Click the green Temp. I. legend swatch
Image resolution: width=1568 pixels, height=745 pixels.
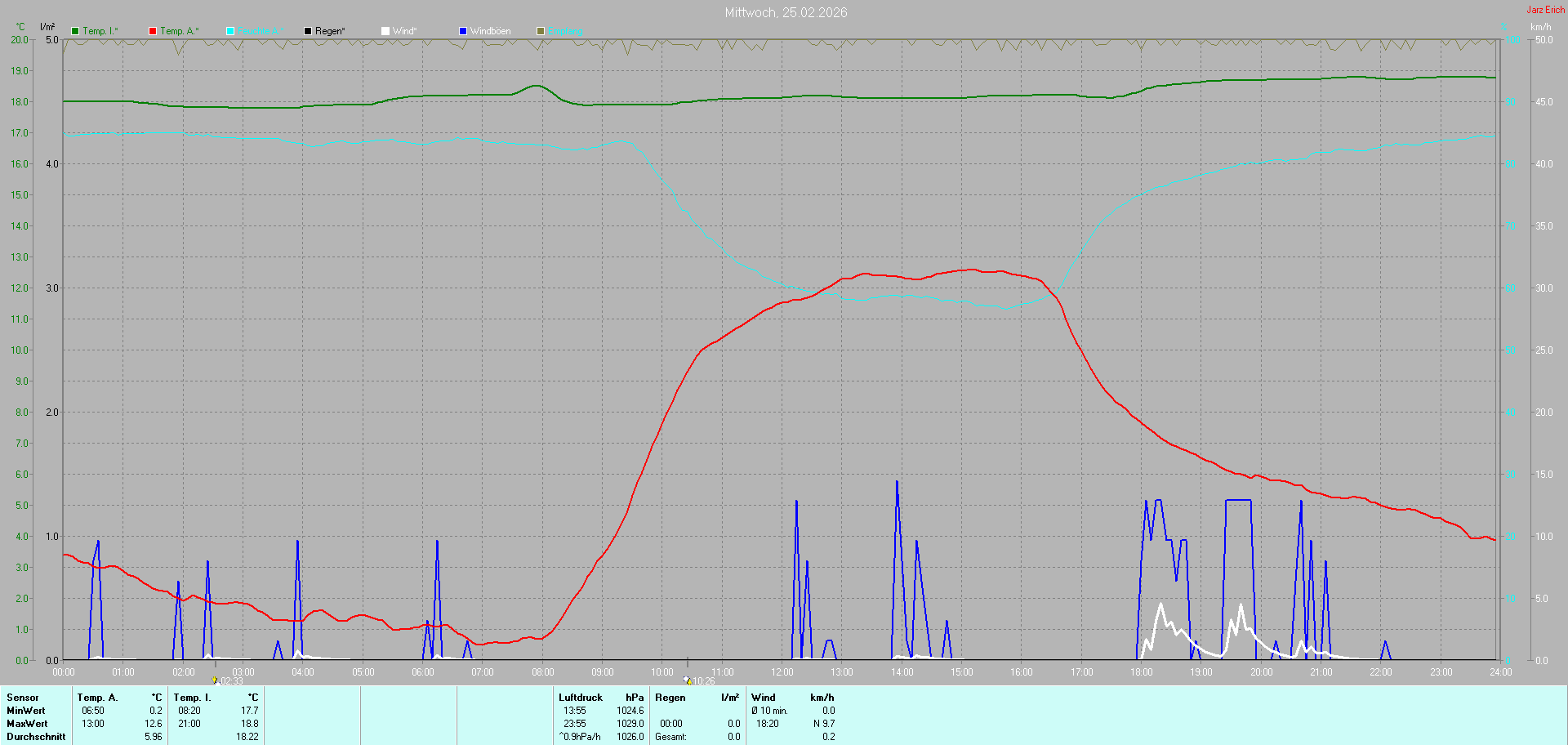click(75, 31)
